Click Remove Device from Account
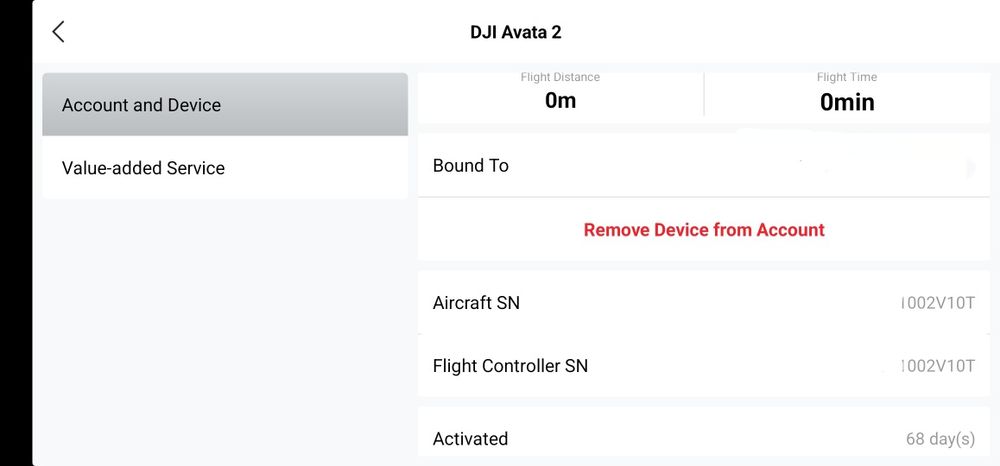 click(x=704, y=230)
